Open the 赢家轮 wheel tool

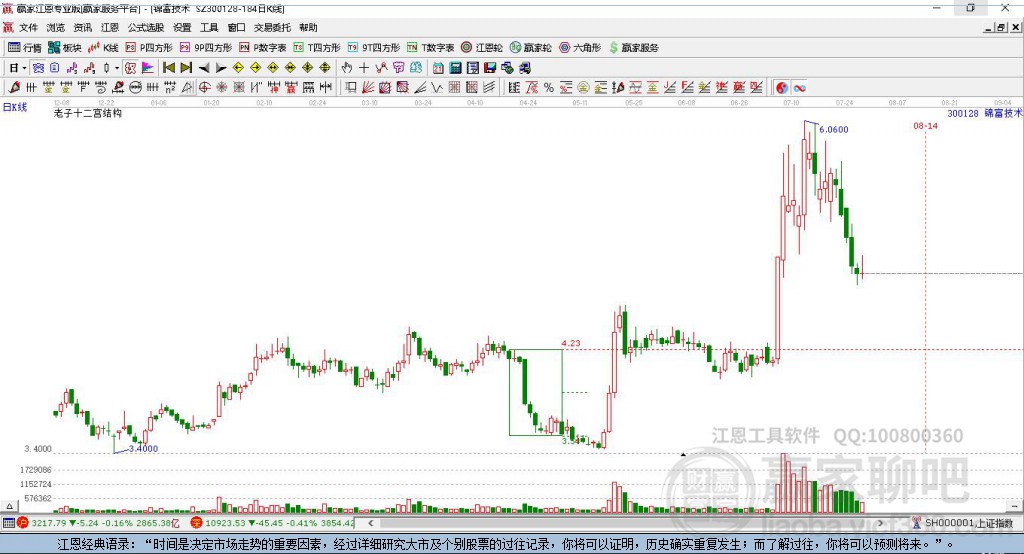[531, 48]
